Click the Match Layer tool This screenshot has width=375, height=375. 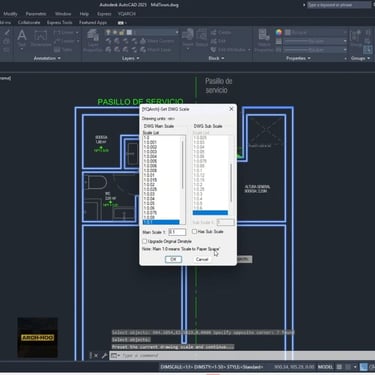(156, 50)
